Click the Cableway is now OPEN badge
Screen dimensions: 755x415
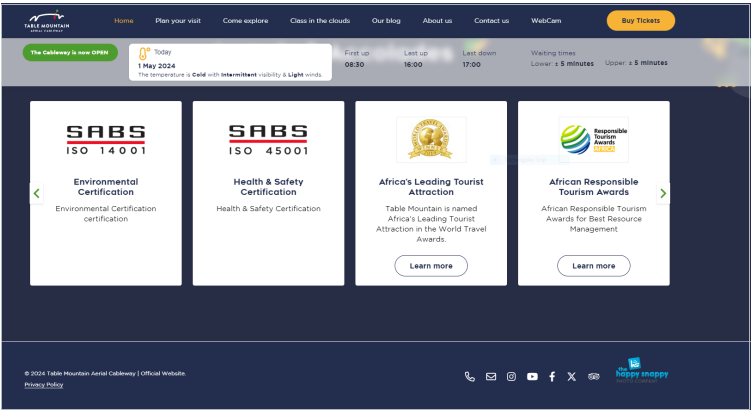point(70,52)
